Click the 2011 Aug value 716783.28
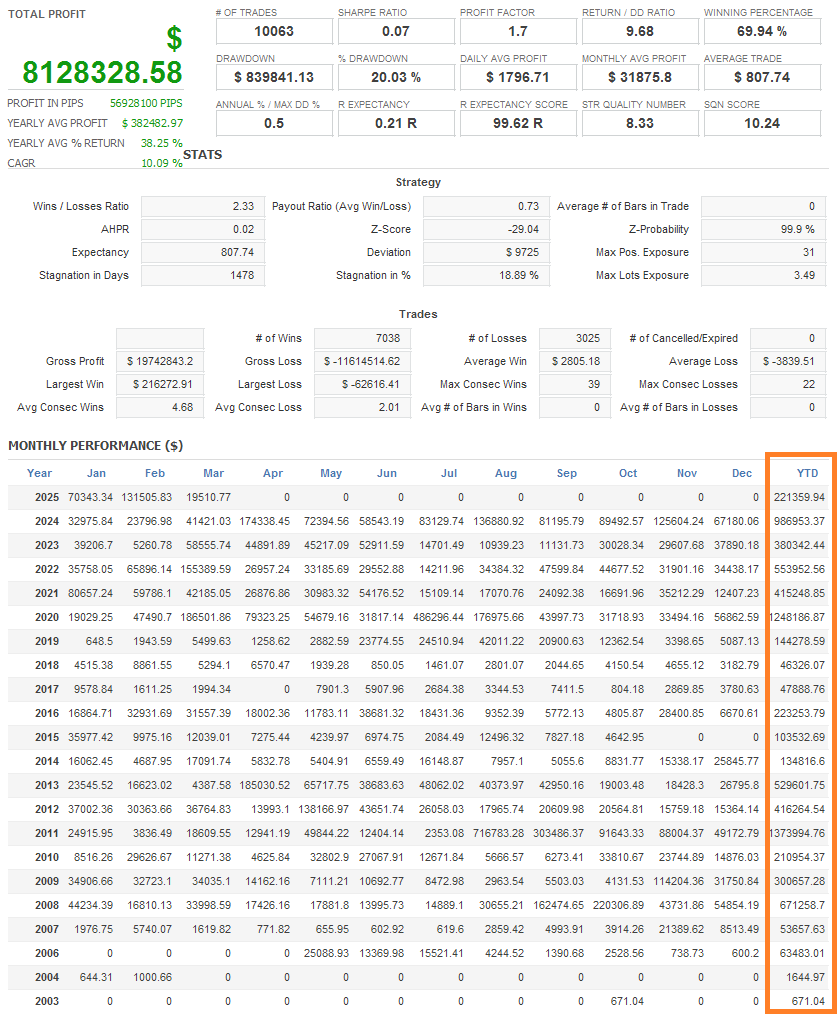This screenshot has height=1018, width=838. [x=499, y=833]
